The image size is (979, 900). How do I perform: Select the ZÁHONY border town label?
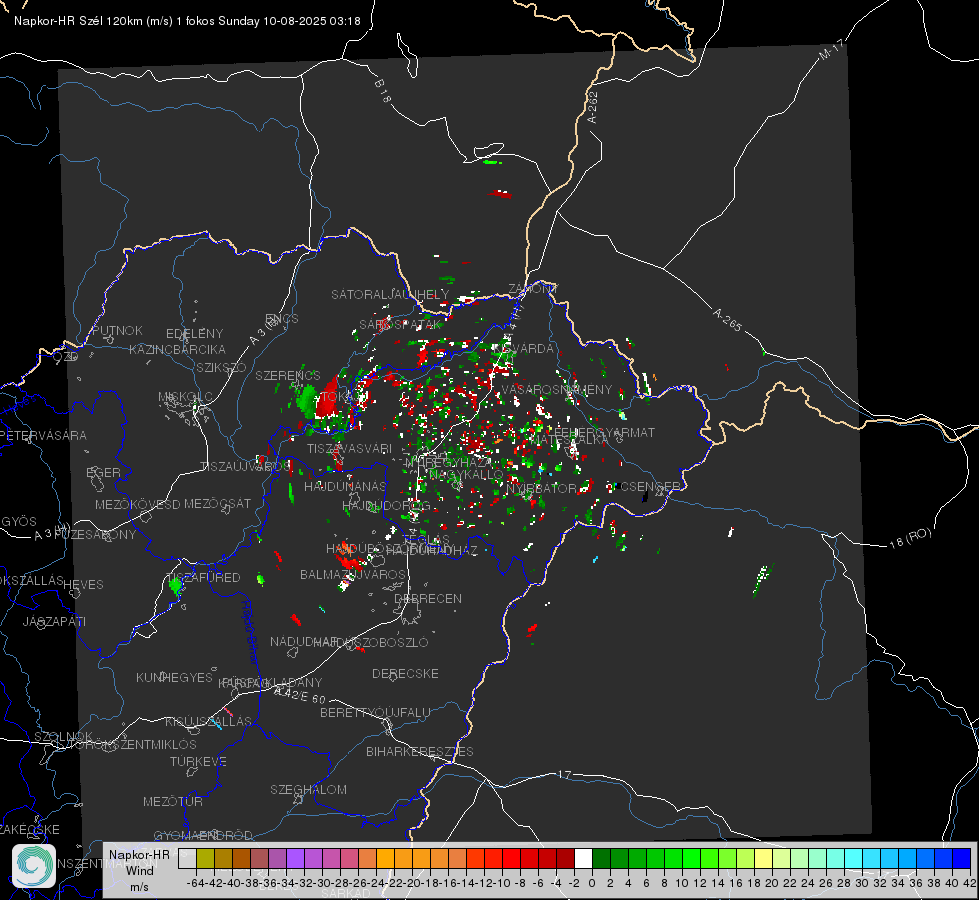(533, 289)
